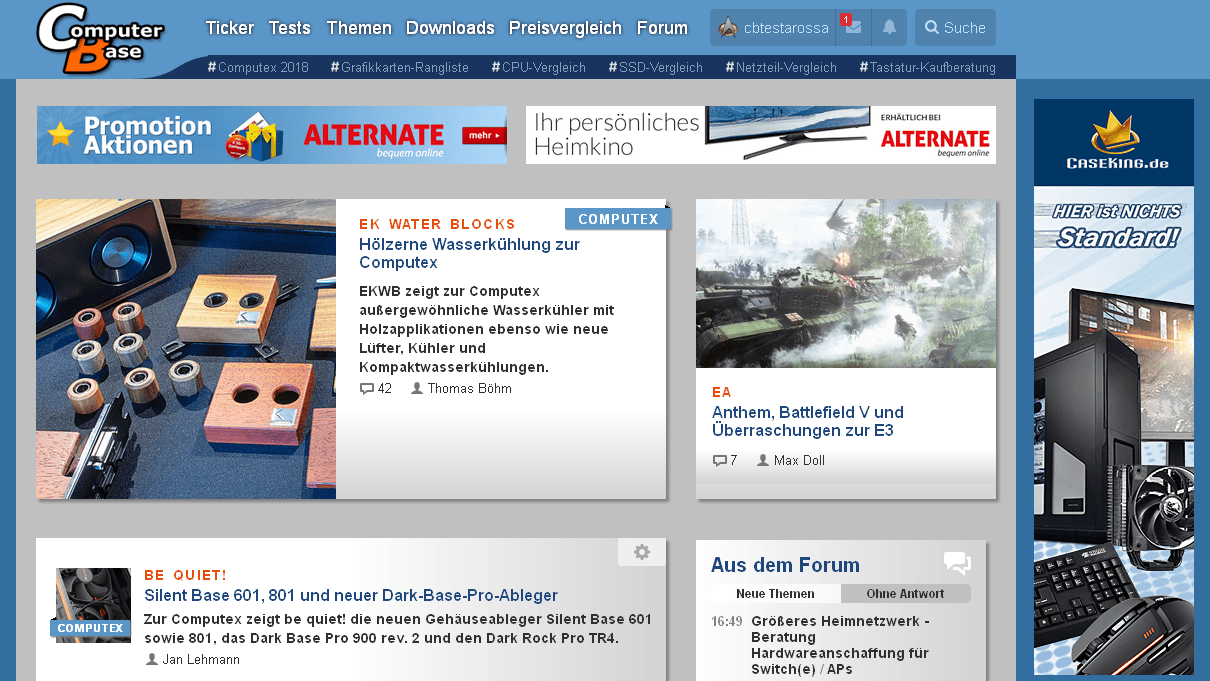Open forum thread Größeres Heimnetzwerk Beratung
Screen dimensions: 1210x681
click(841, 645)
